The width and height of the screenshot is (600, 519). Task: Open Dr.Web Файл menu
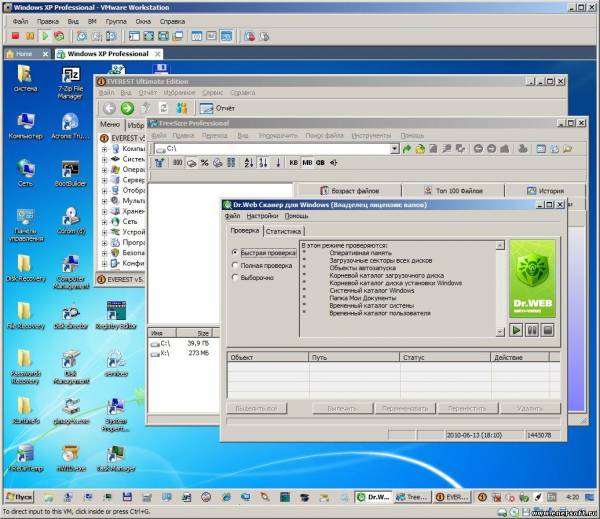[x=232, y=216]
